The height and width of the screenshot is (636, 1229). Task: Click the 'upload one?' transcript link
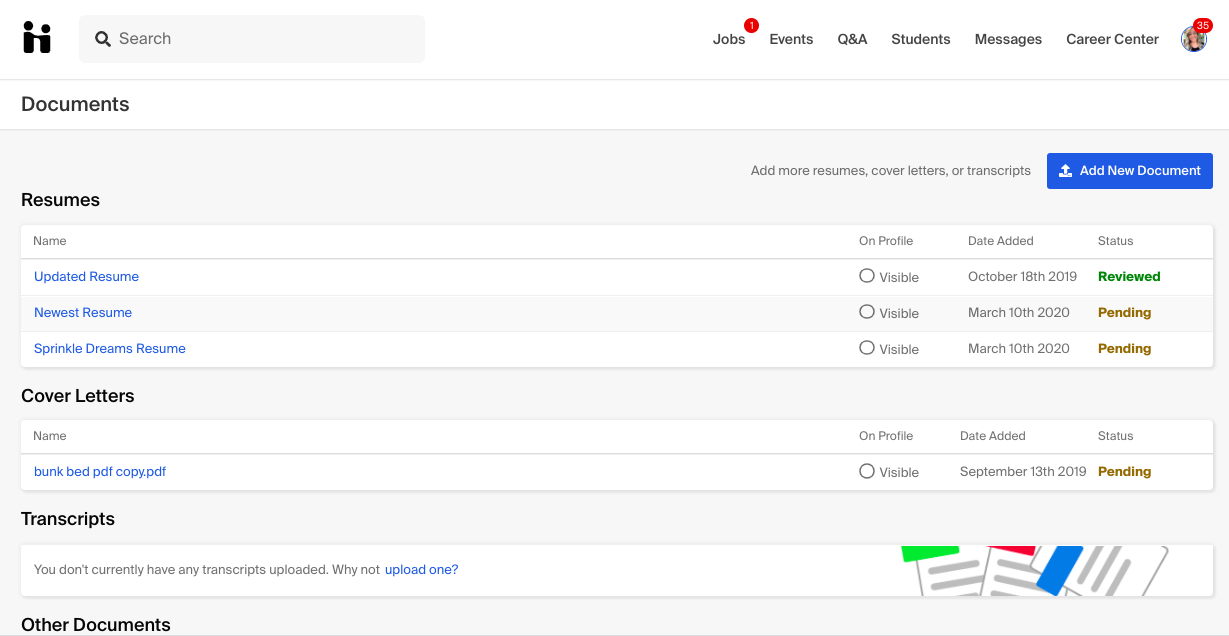[x=421, y=570]
